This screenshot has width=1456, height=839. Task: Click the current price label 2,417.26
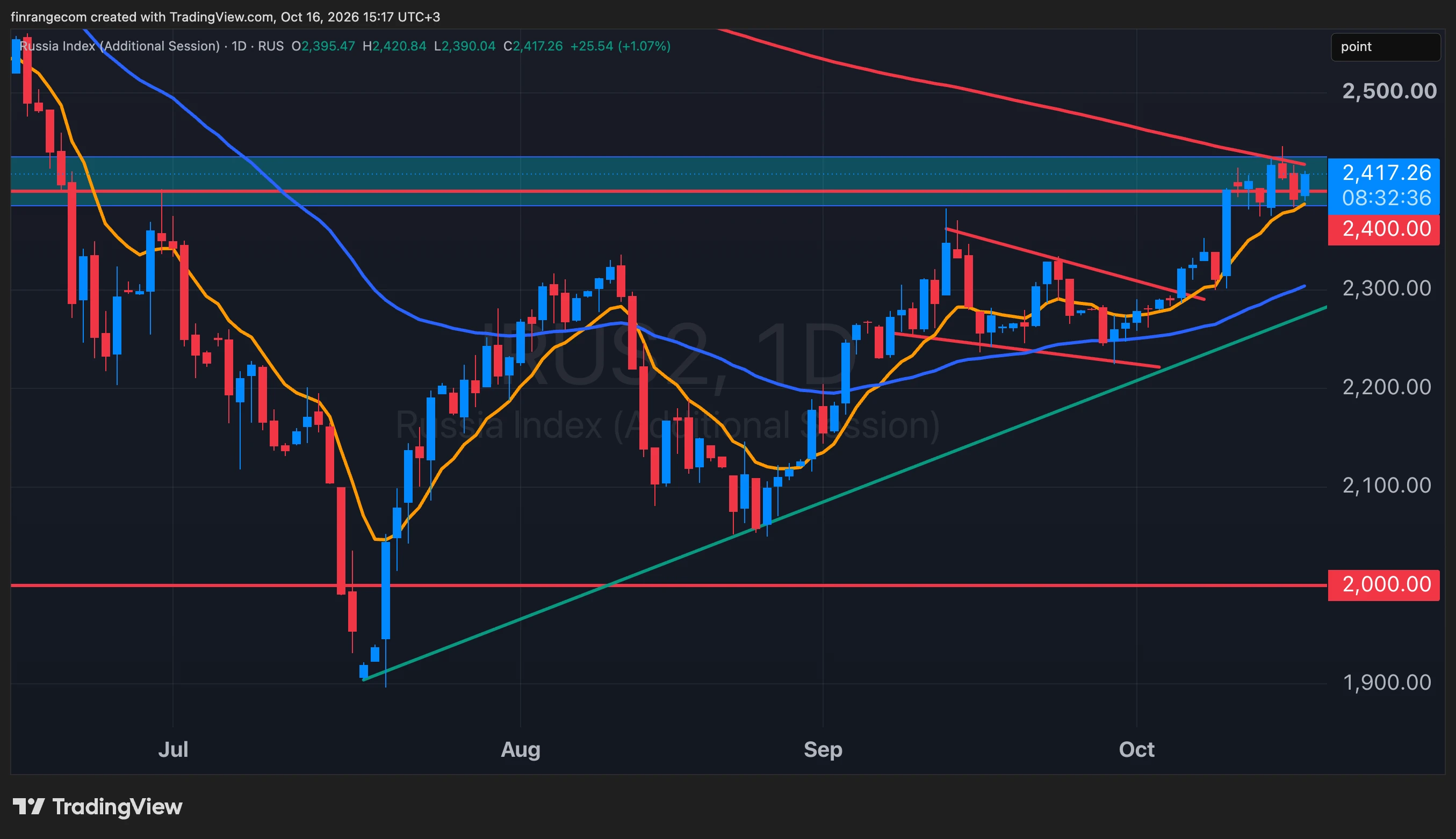pos(1386,172)
